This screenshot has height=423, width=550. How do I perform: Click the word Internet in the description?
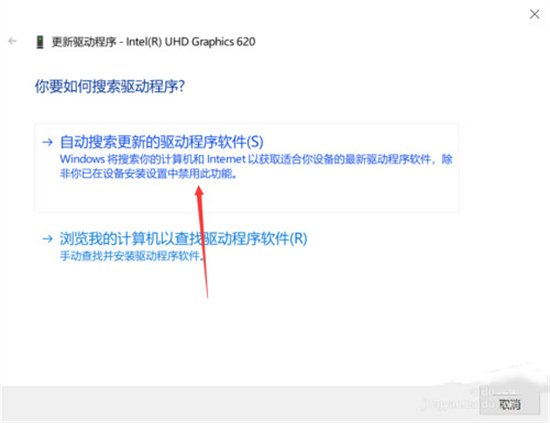click(x=226, y=159)
